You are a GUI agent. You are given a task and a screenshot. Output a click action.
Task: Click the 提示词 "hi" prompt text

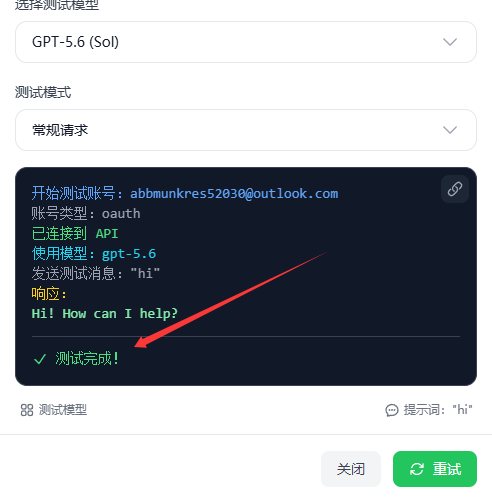pos(438,410)
